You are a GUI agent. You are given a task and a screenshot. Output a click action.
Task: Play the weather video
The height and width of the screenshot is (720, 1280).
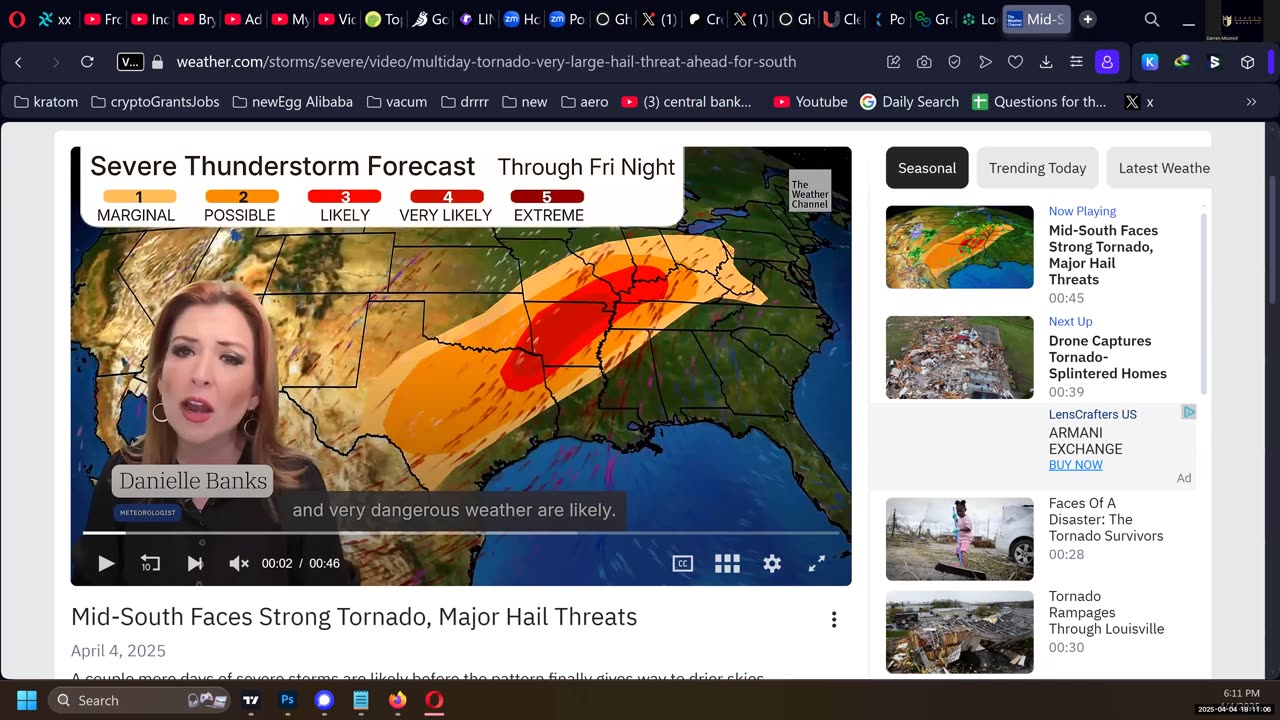click(105, 563)
